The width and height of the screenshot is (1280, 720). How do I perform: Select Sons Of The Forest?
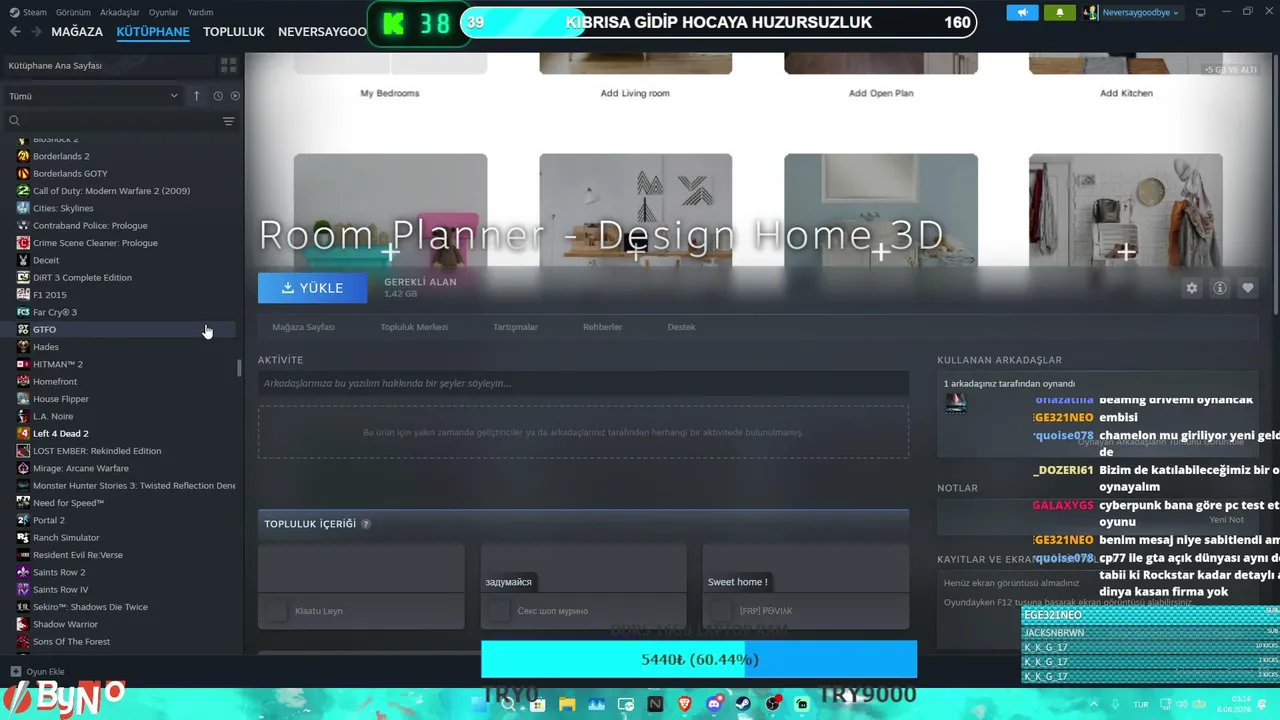click(120, 642)
